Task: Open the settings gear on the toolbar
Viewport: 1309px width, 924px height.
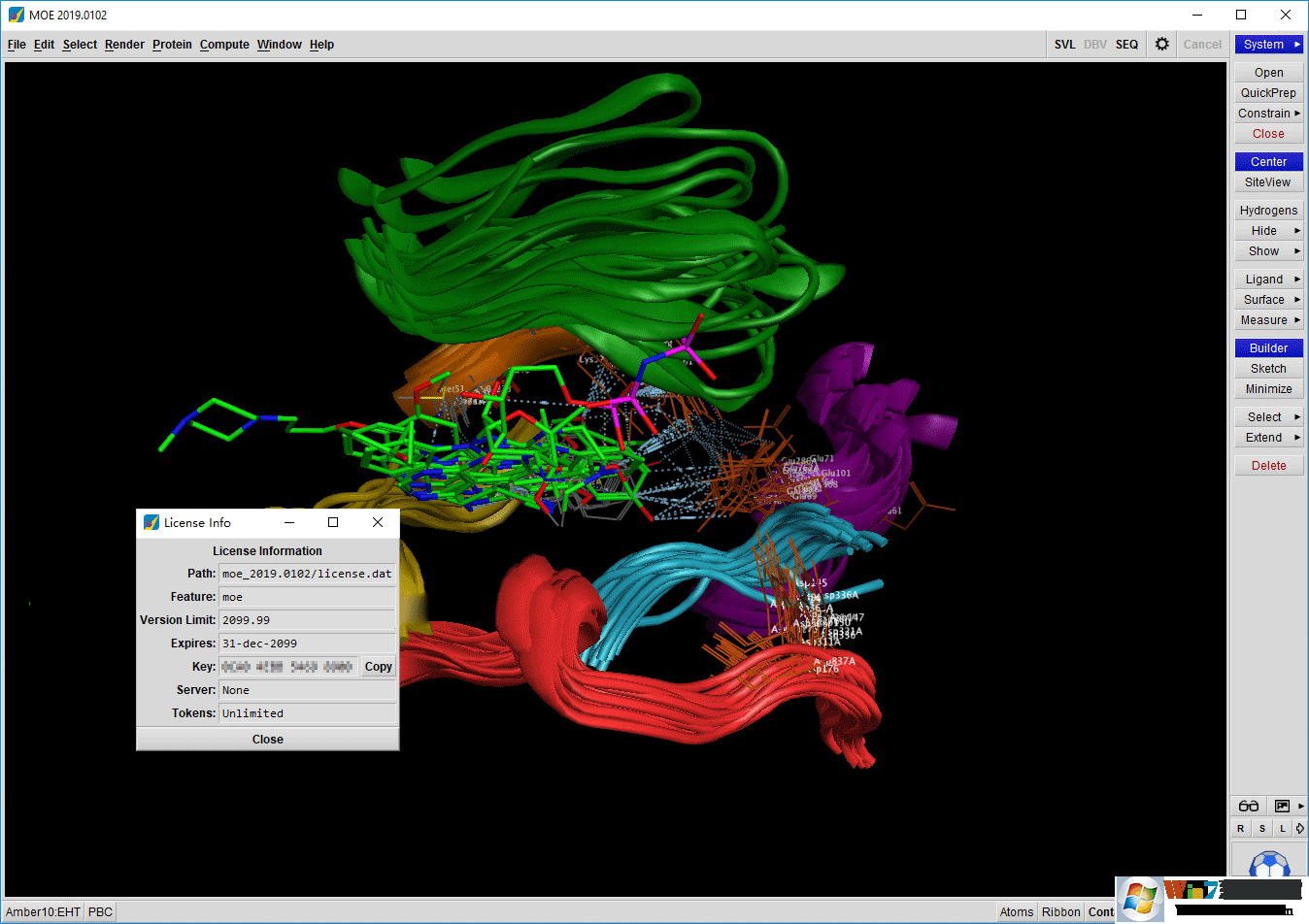Action: 1162,44
